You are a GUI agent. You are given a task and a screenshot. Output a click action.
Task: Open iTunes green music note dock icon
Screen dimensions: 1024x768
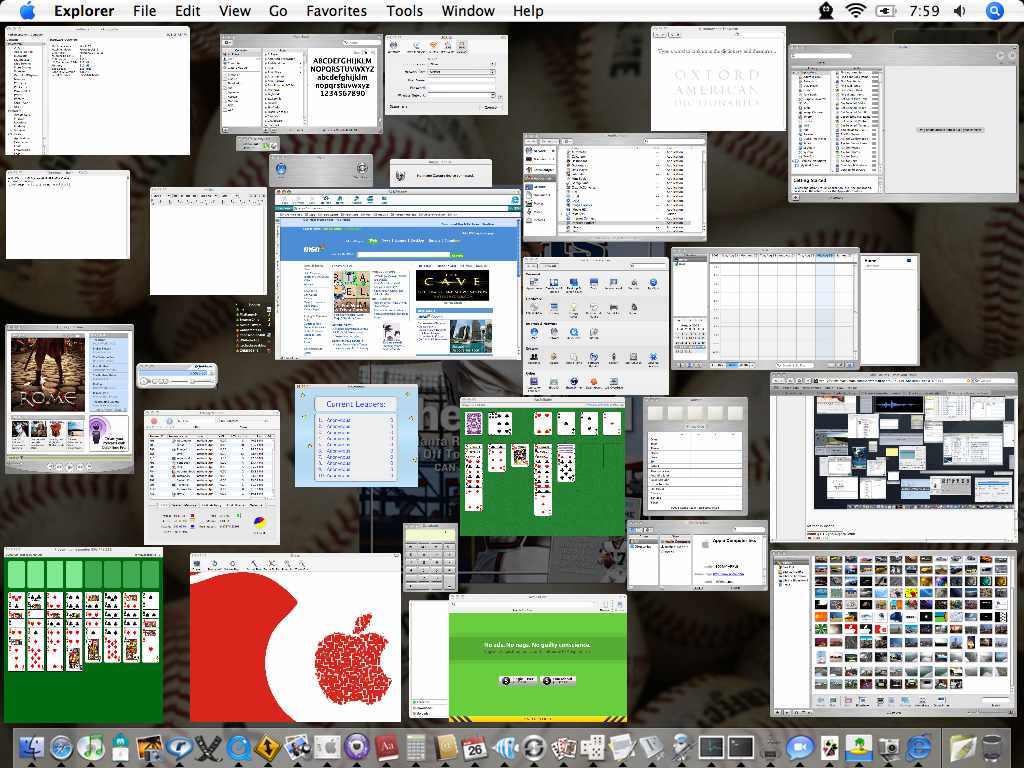(x=91, y=747)
